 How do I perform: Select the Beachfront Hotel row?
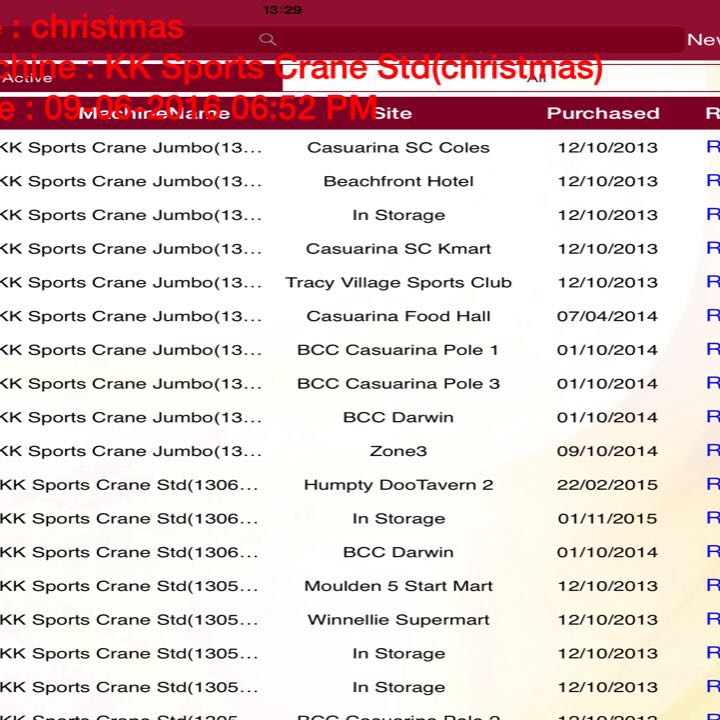(398, 181)
